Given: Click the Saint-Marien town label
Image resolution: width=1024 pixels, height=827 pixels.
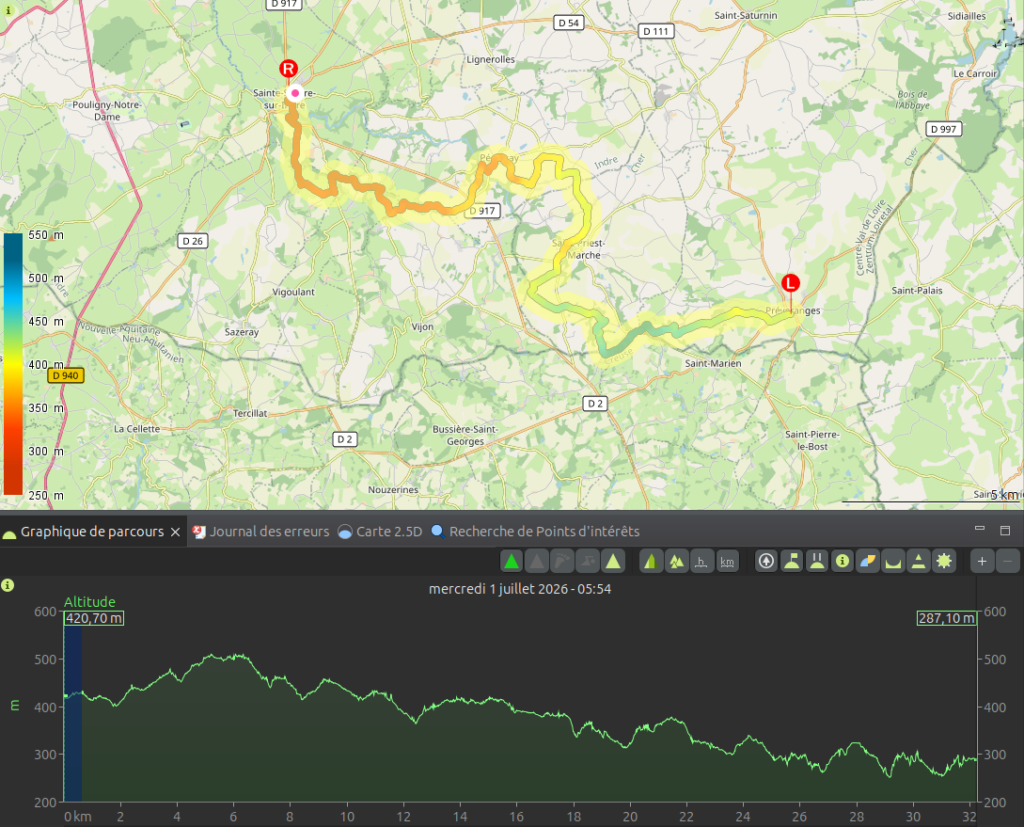Looking at the screenshot, I should [713, 363].
